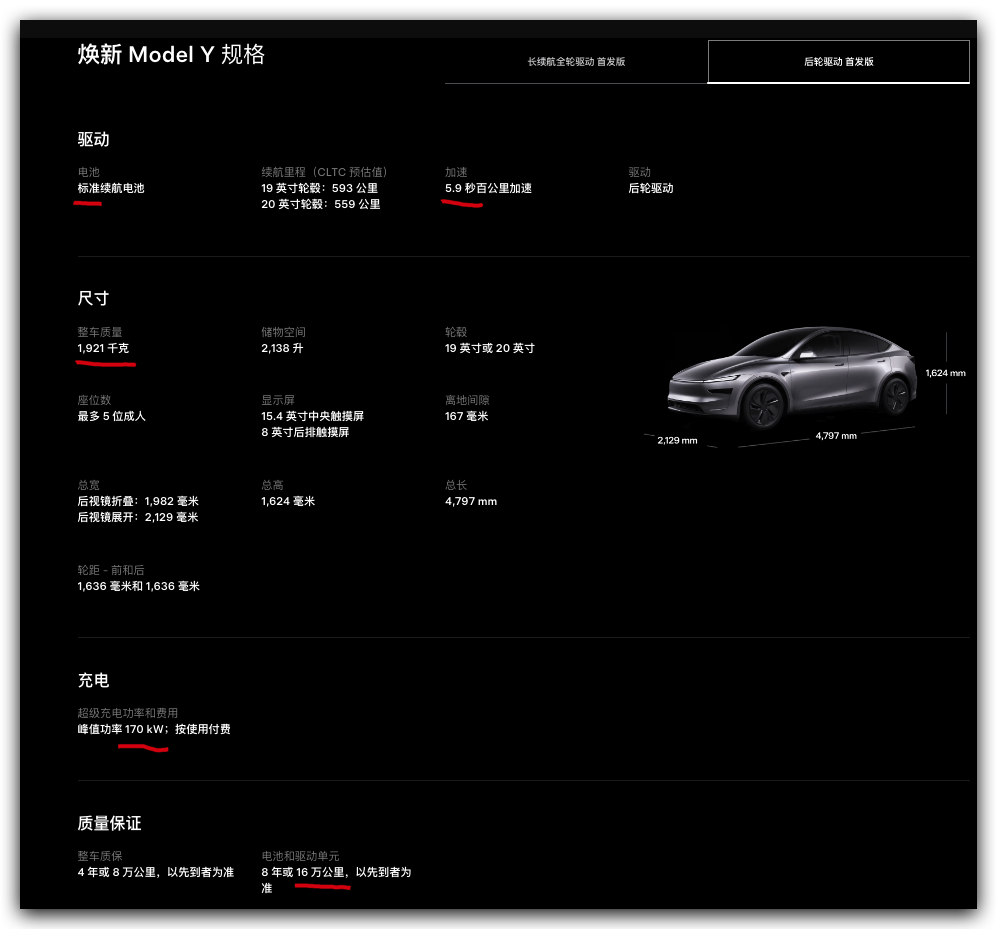Switch to 长续航全轮驱动 首发版 tab
The image size is (997, 929).
[x=576, y=62]
